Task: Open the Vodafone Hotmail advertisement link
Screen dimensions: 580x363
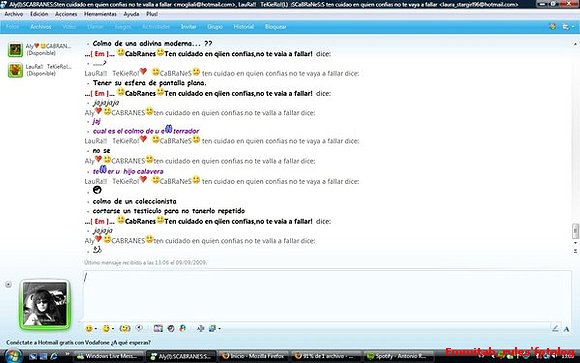Action: click(x=78, y=343)
